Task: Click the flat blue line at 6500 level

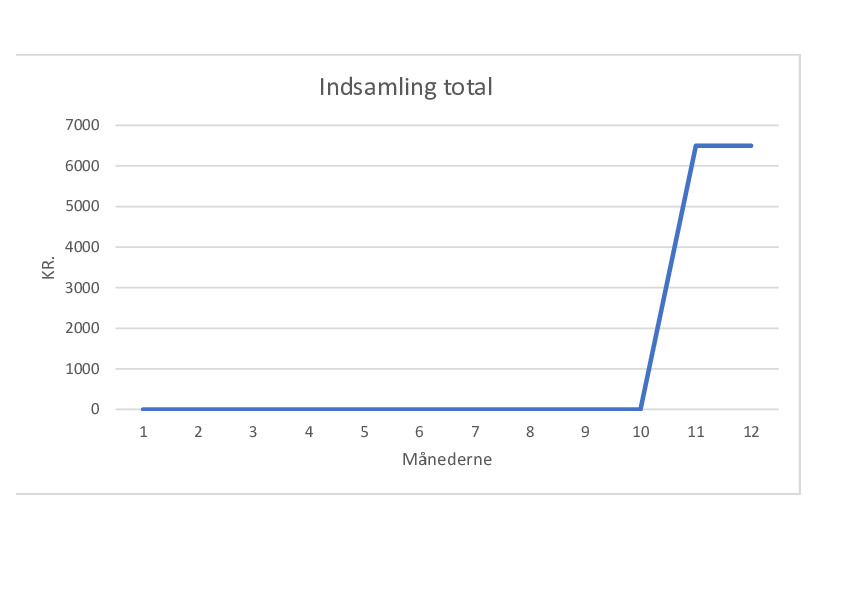Action: [723, 146]
